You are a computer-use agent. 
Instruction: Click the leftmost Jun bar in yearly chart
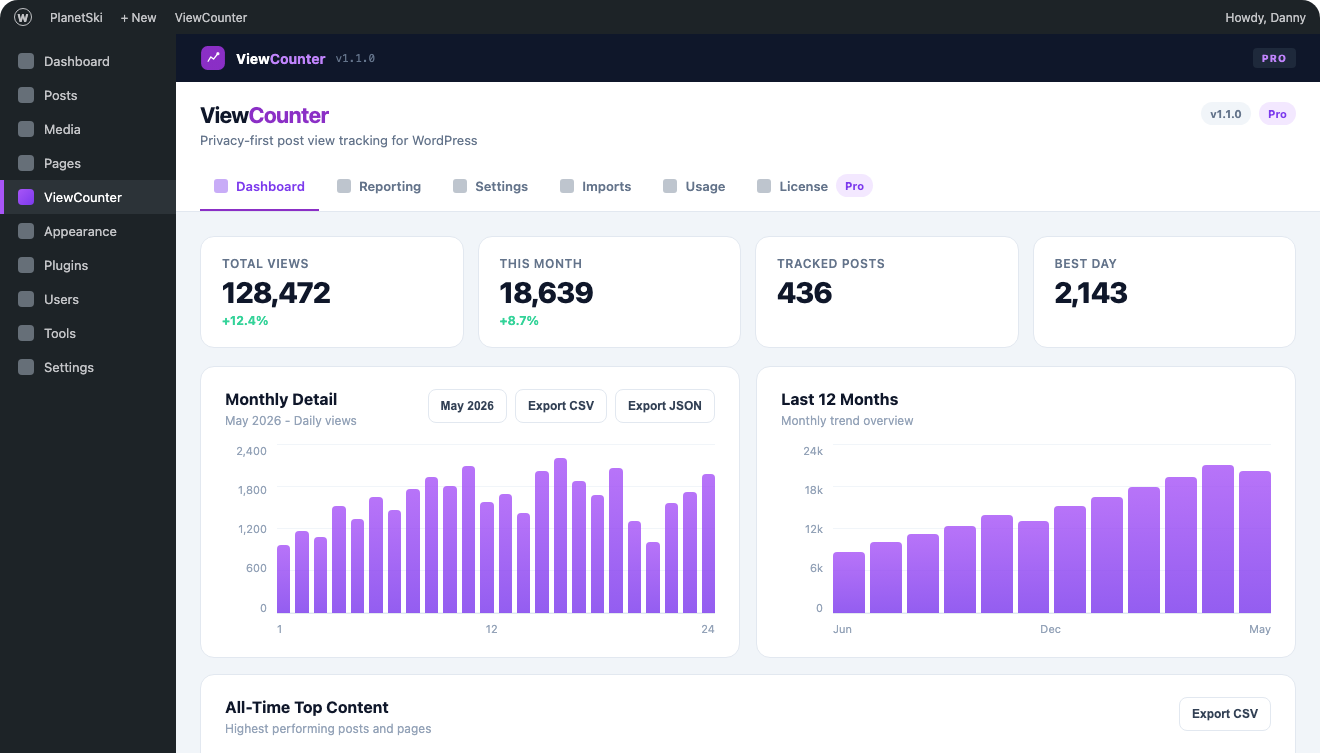coord(849,582)
